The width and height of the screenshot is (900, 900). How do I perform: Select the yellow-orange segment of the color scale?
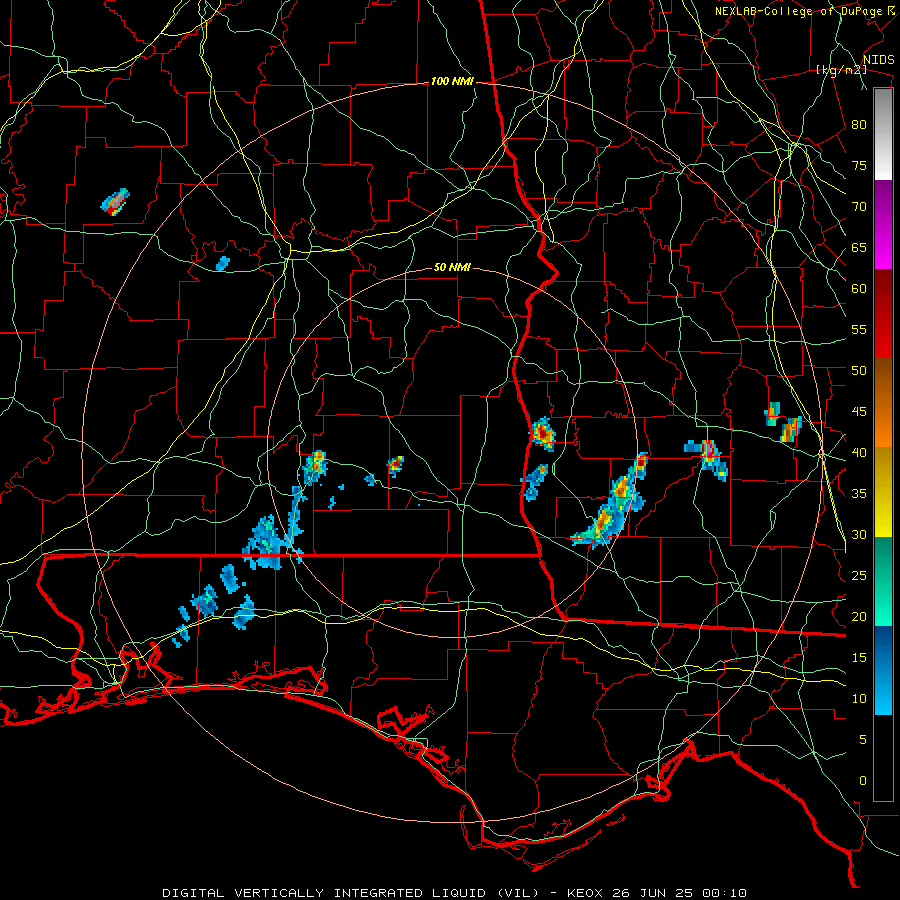(x=883, y=492)
